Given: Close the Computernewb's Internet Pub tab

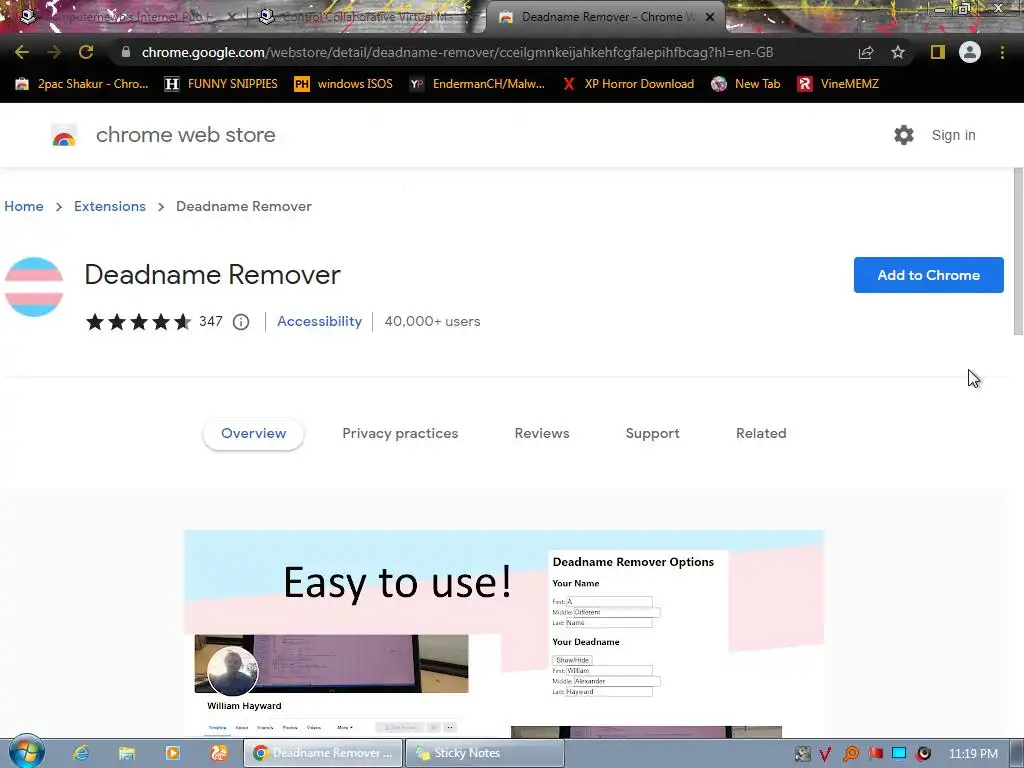Looking at the screenshot, I should (x=231, y=17).
